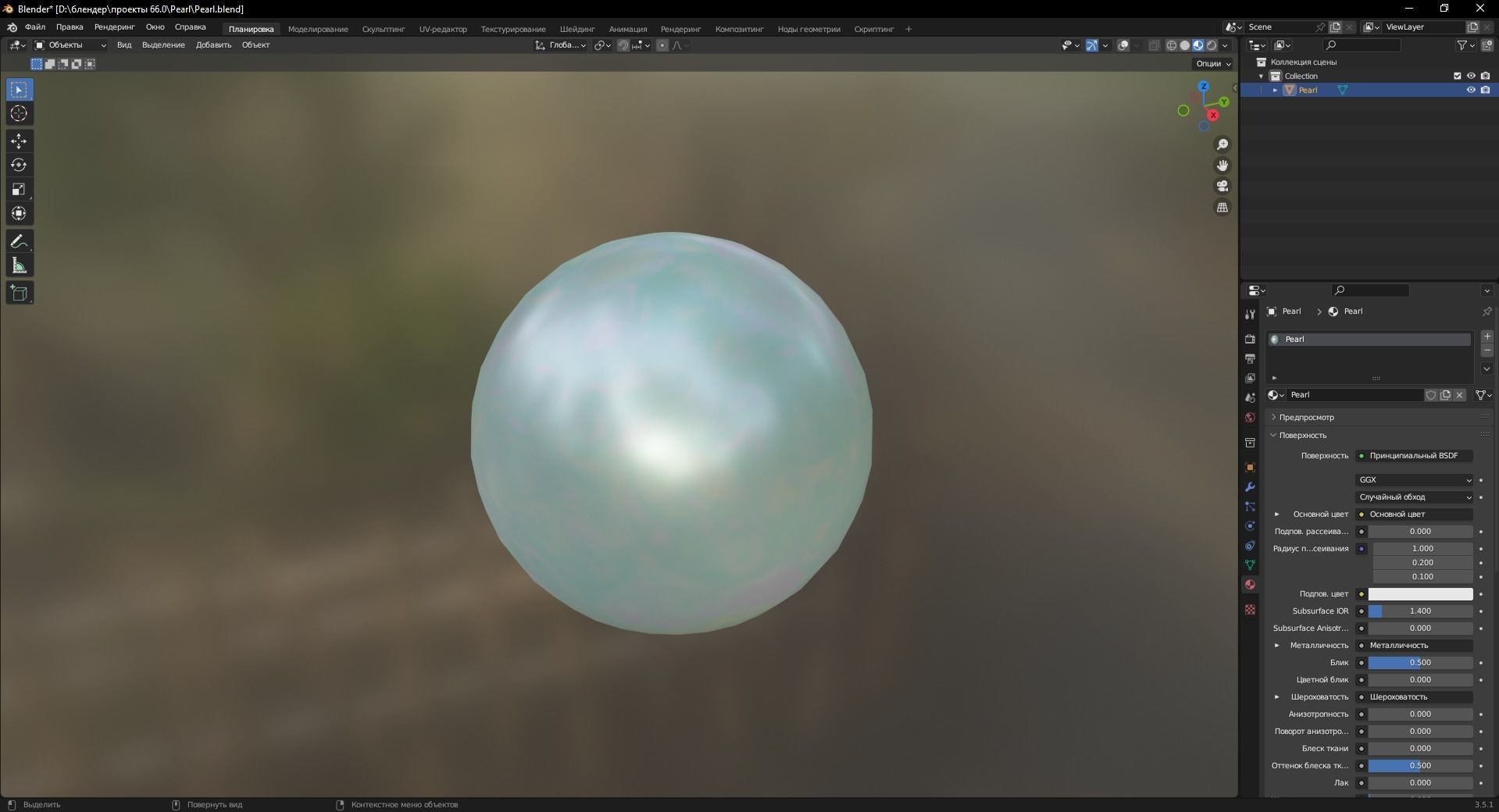1499x812 pixels.
Task: Click the viewport zoom magnifier icon
Action: (x=1222, y=144)
